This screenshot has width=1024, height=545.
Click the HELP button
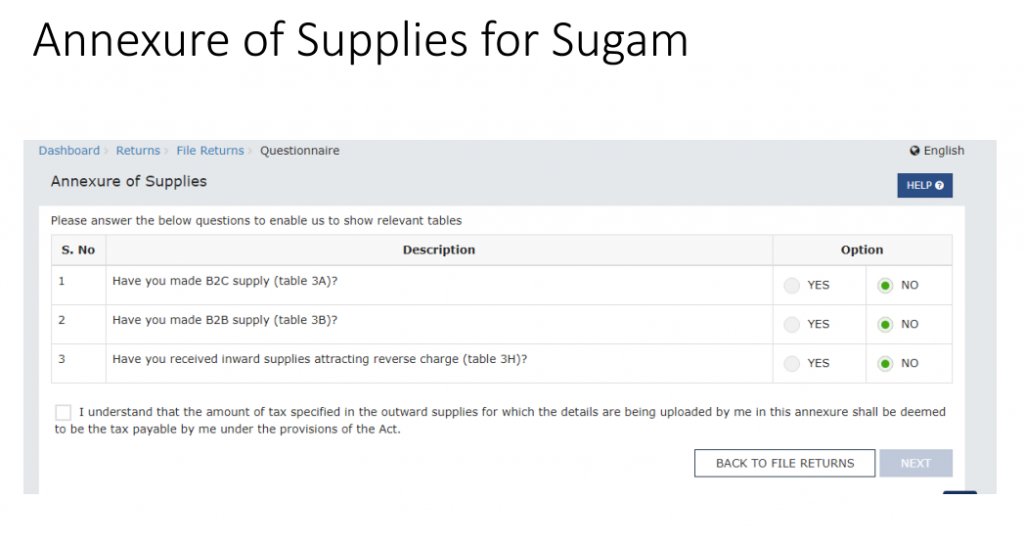925,185
